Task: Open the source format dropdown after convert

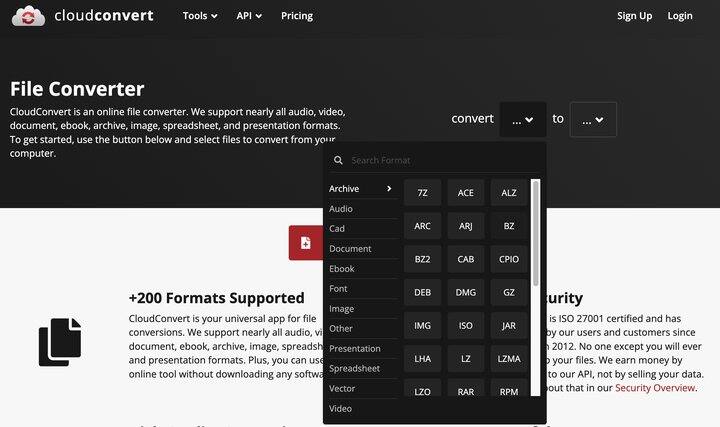Action: (523, 119)
